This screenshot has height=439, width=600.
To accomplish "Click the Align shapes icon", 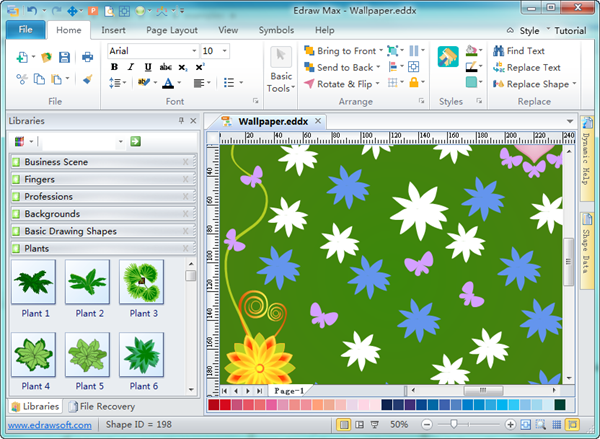I will (393, 67).
